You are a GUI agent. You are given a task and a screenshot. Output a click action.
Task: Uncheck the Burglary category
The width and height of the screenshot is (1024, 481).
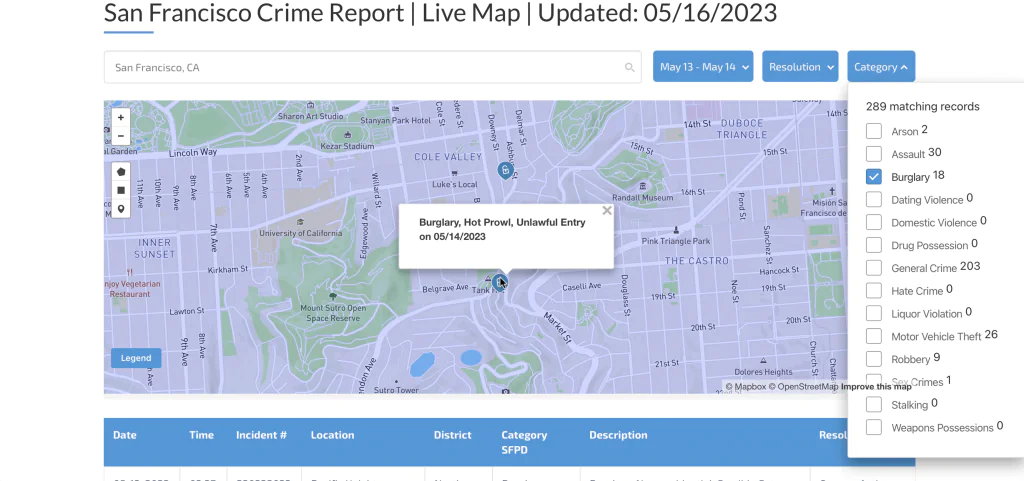click(x=874, y=177)
